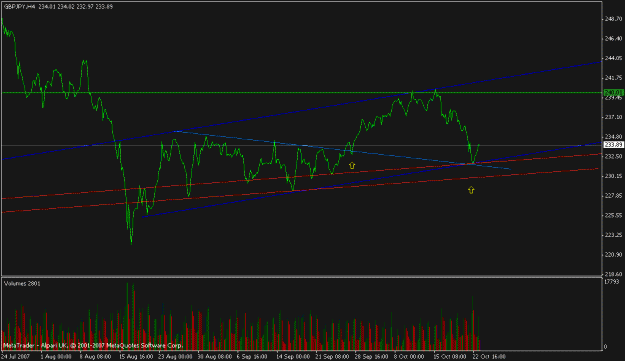625x361 pixels.
Task: Select the green 240.01 horizontal line label
Action: click(x=613, y=92)
